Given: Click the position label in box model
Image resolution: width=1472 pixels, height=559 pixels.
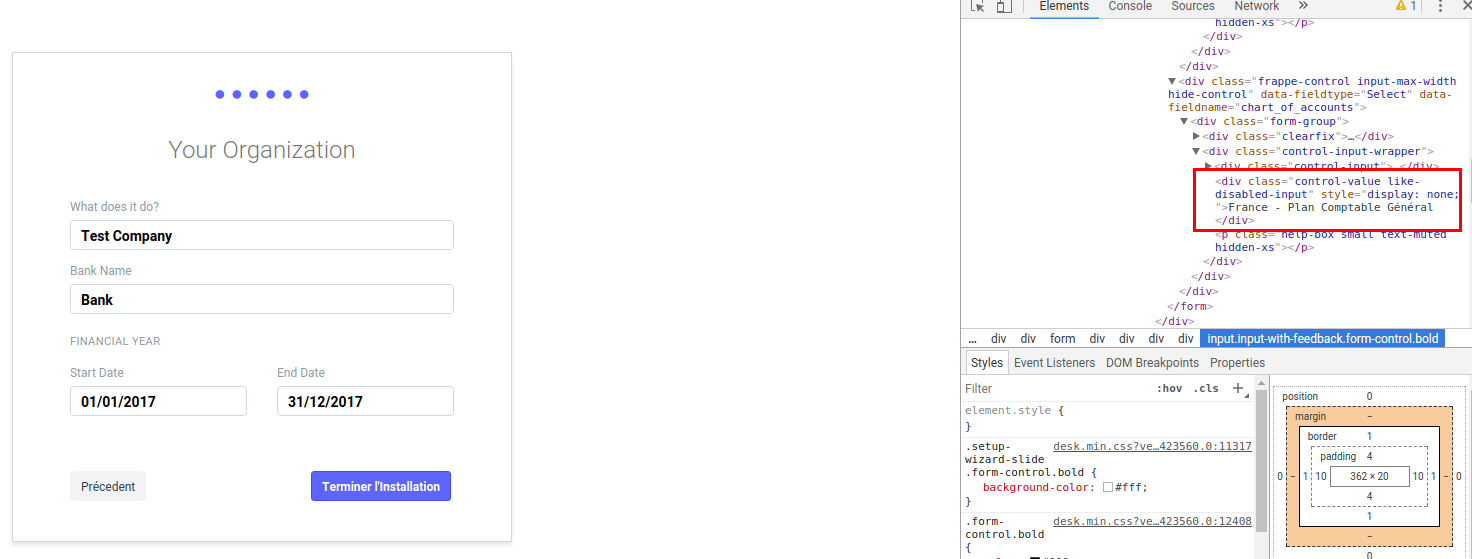Looking at the screenshot, I should click(1300, 396).
